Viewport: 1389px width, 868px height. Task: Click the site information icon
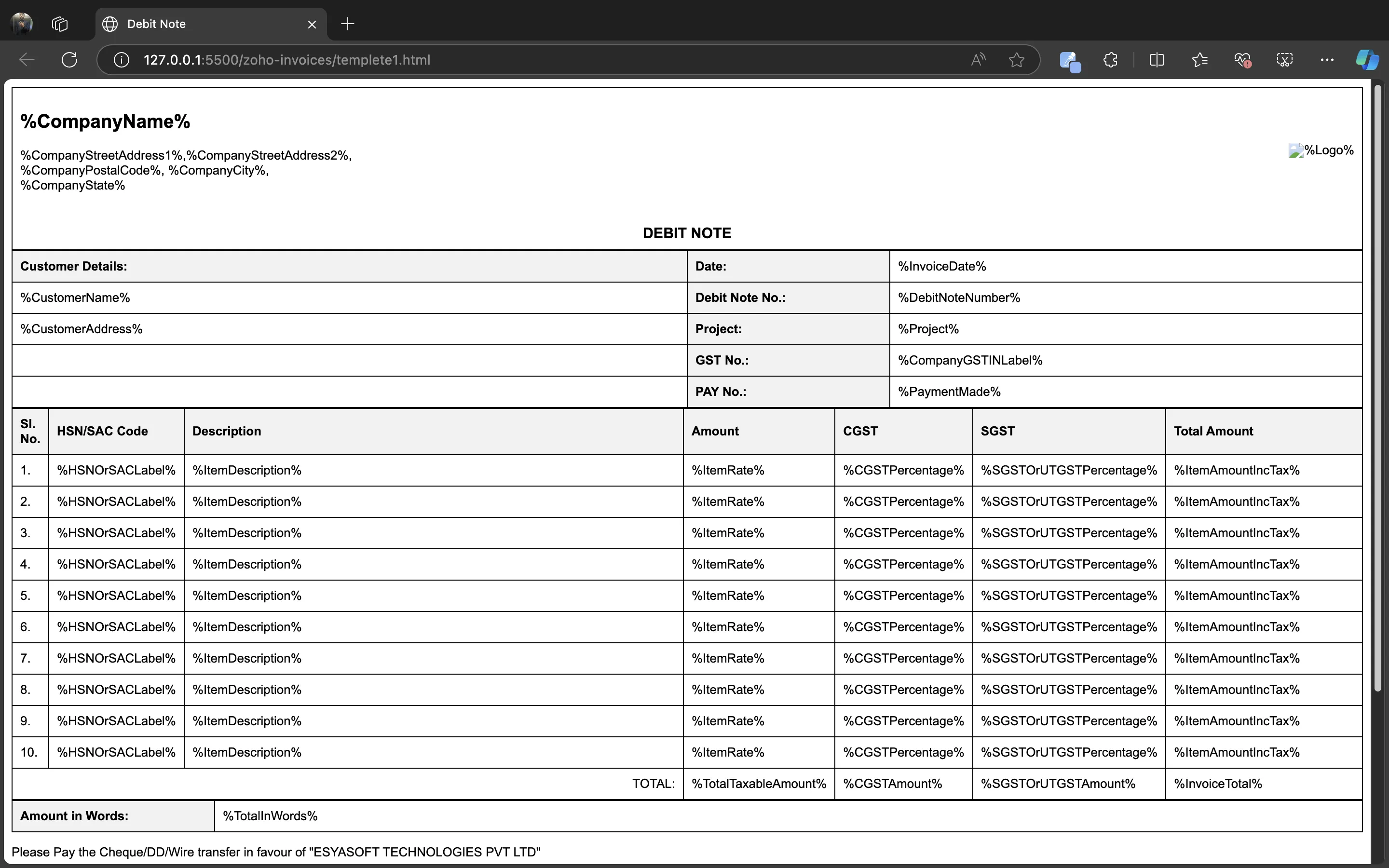pyautogui.click(x=121, y=60)
